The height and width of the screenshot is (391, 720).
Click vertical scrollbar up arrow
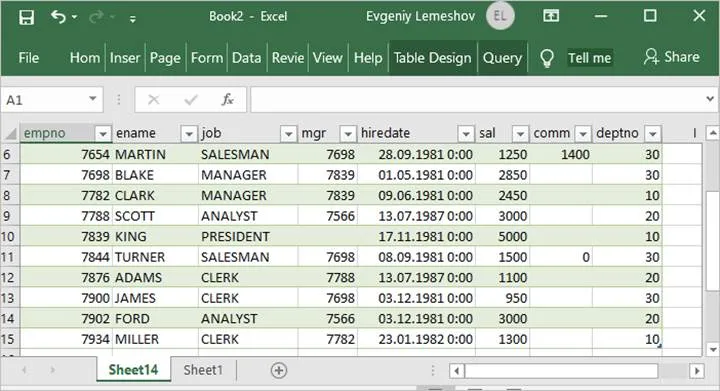[713, 133]
